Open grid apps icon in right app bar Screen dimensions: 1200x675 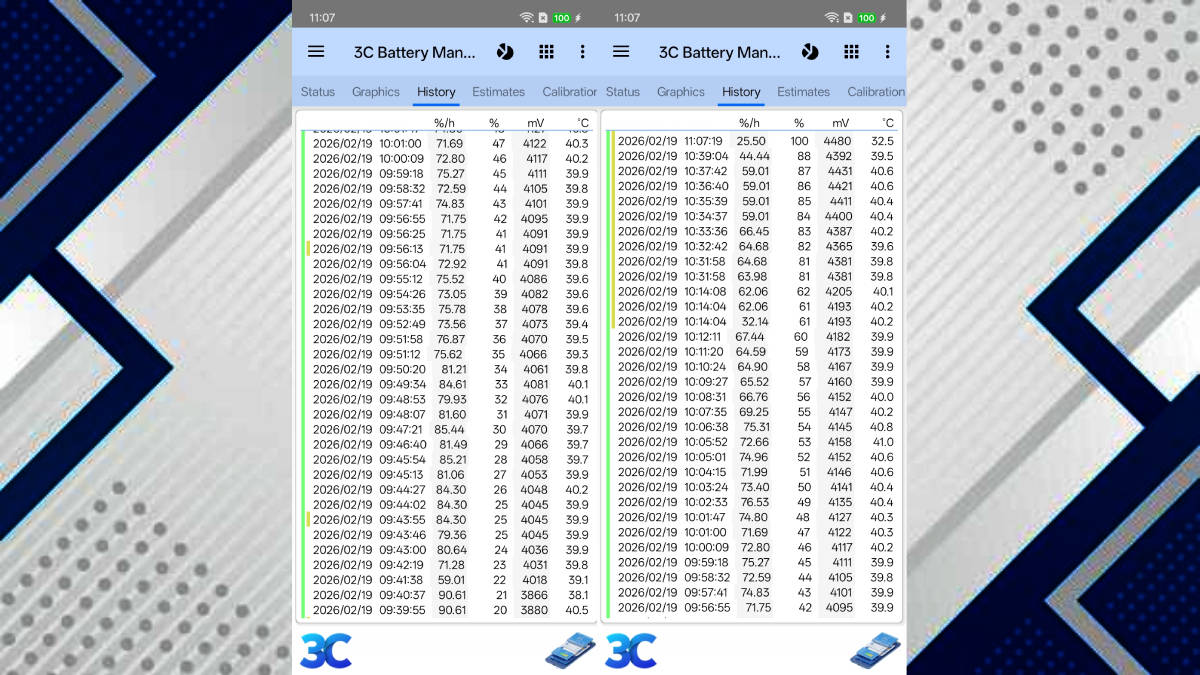click(851, 52)
